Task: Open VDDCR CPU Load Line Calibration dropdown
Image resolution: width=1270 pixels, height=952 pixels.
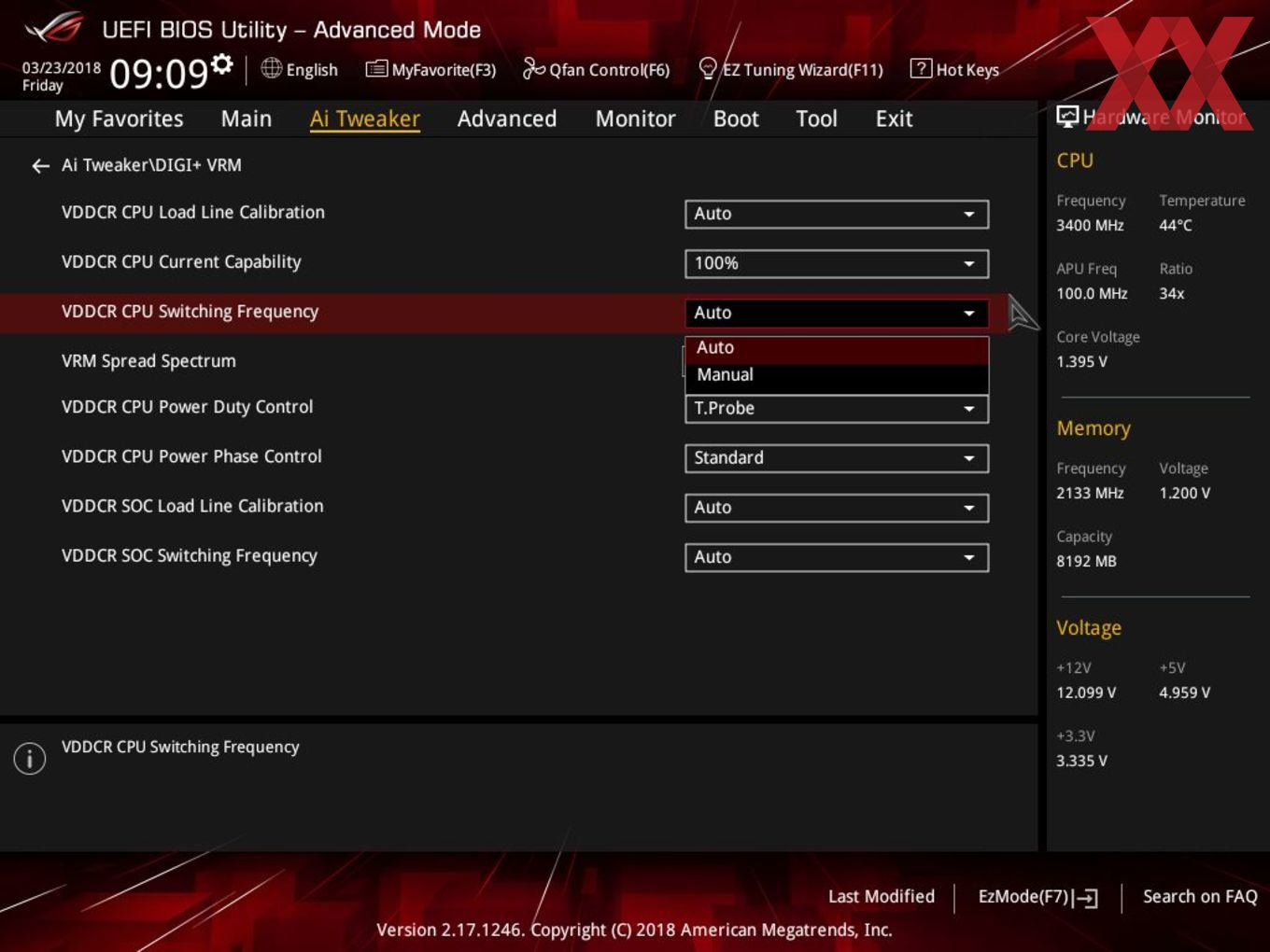Action: [x=837, y=214]
